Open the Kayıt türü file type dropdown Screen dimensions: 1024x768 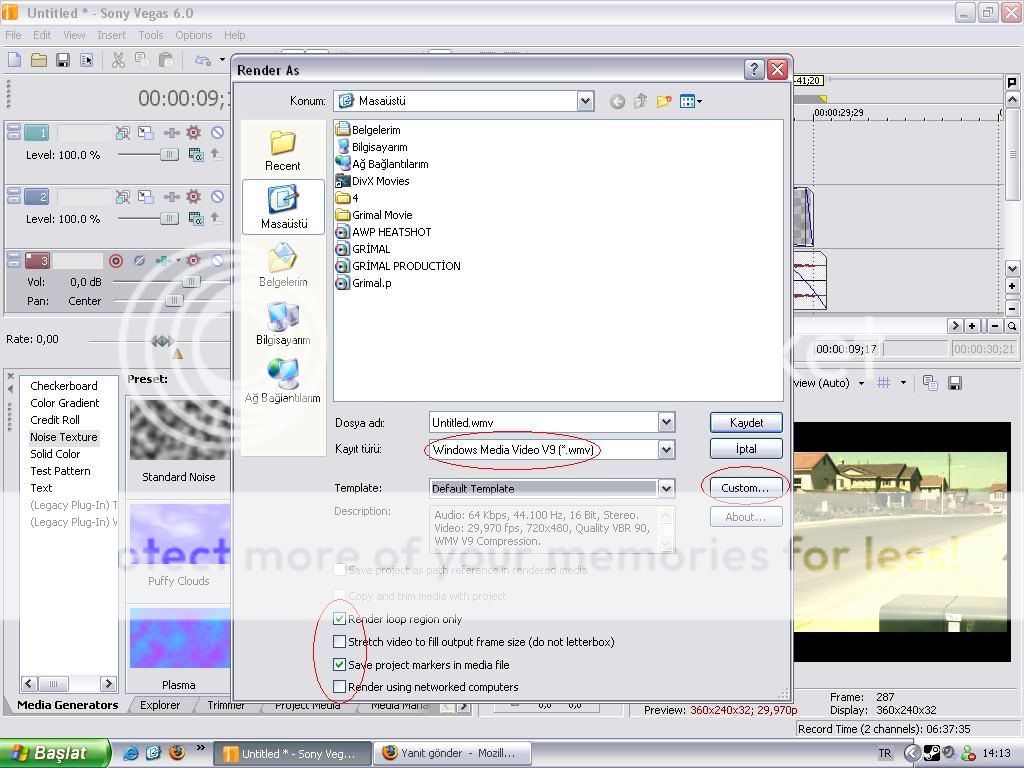tap(666, 449)
